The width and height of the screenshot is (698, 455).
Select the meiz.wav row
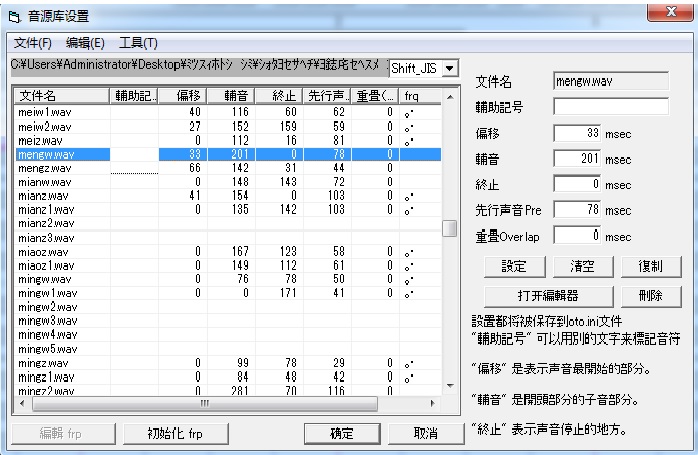(228, 141)
